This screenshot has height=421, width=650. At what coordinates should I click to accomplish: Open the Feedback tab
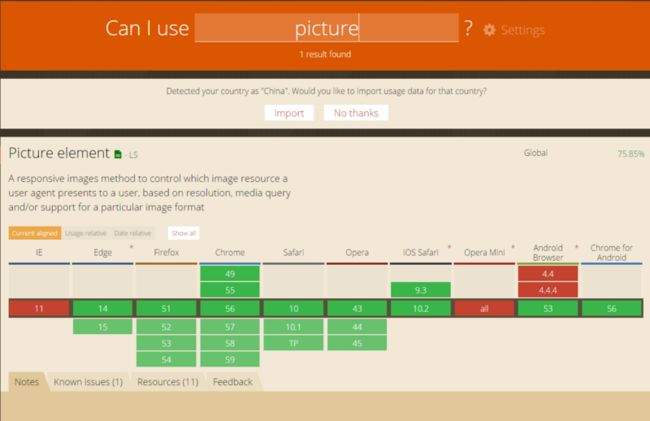coord(233,382)
